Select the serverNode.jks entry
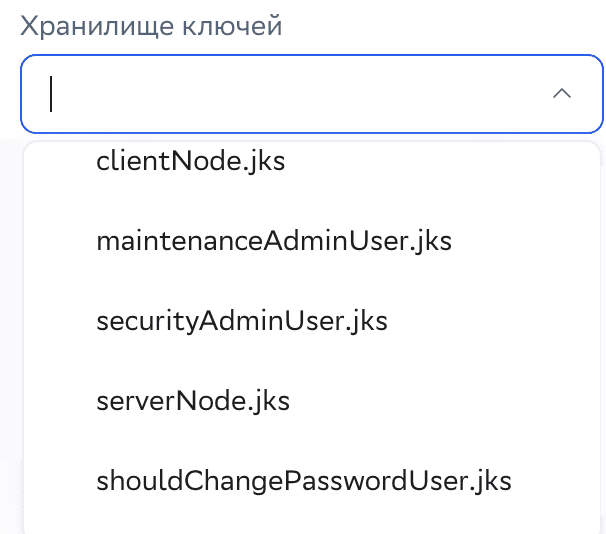Viewport: 606px width, 534px height. 193,401
